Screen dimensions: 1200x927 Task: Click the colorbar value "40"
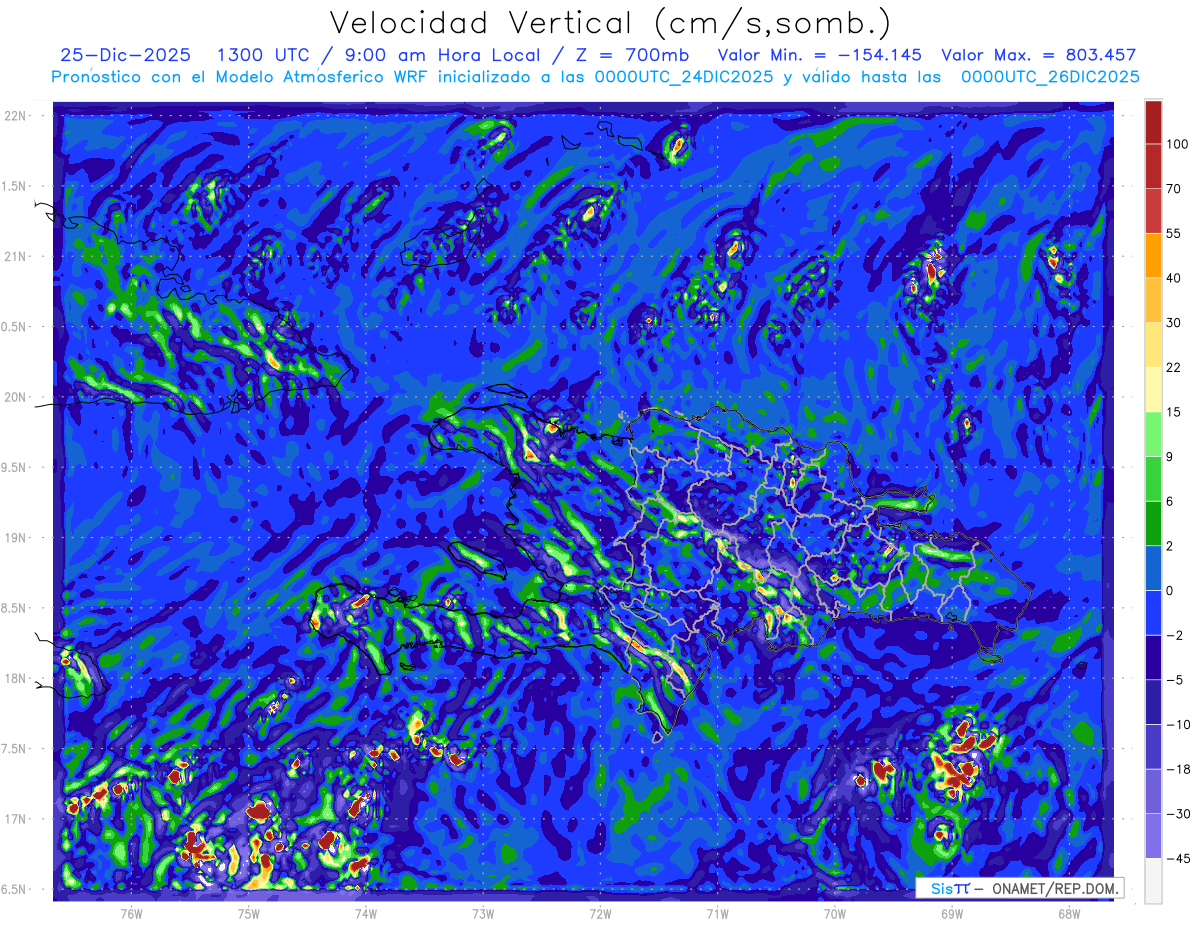[1174, 278]
